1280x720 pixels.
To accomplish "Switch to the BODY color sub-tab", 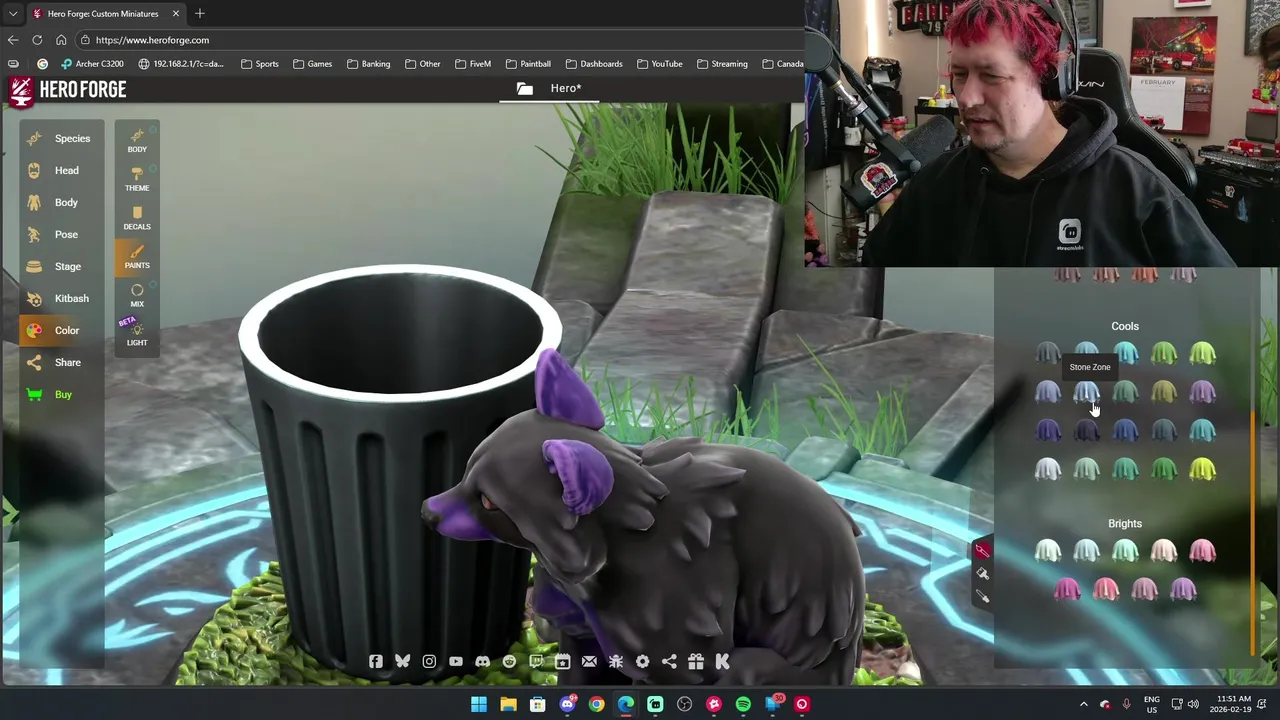I will pyautogui.click(x=137, y=141).
